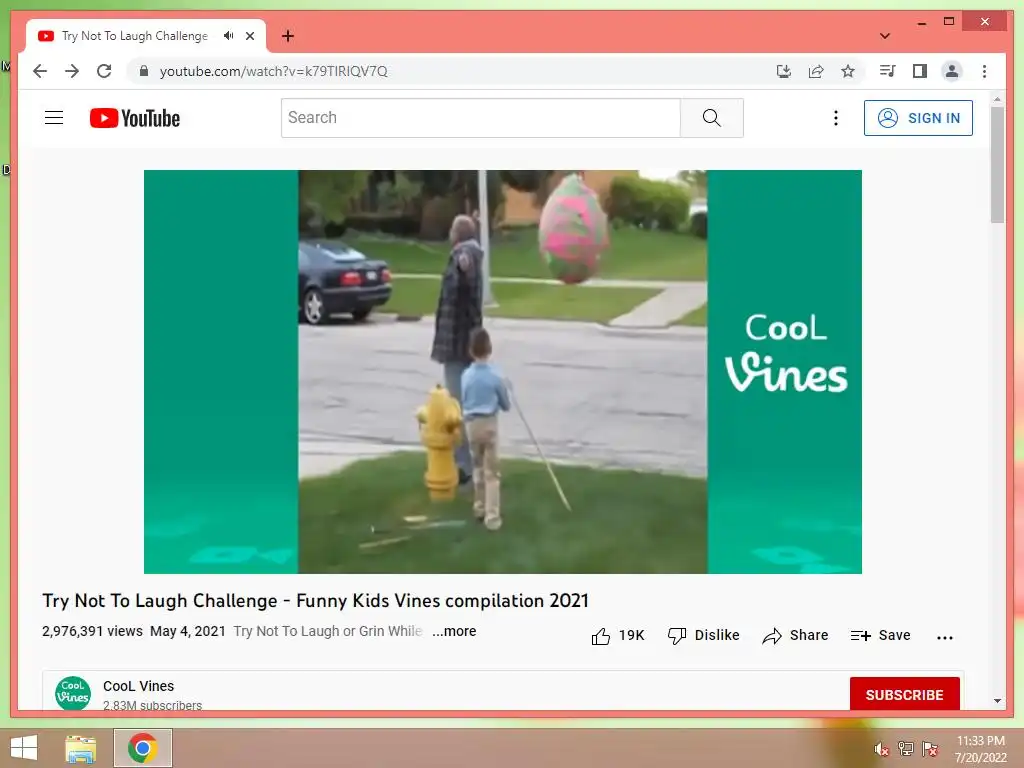Screen dimensions: 1024x768
Task: Install or download page icon in address bar
Action: pos(784,71)
